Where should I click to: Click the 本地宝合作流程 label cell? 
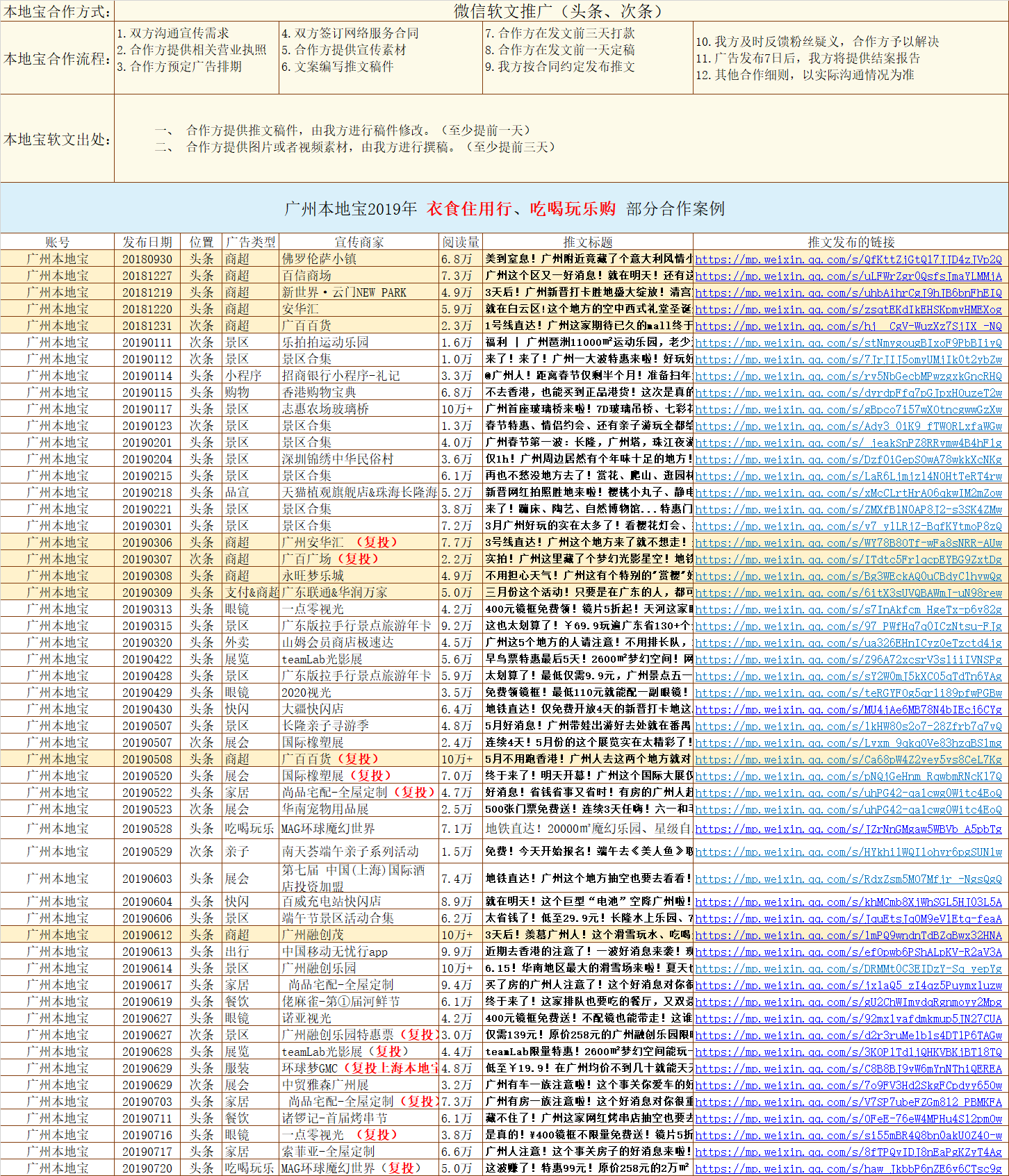click(x=57, y=59)
